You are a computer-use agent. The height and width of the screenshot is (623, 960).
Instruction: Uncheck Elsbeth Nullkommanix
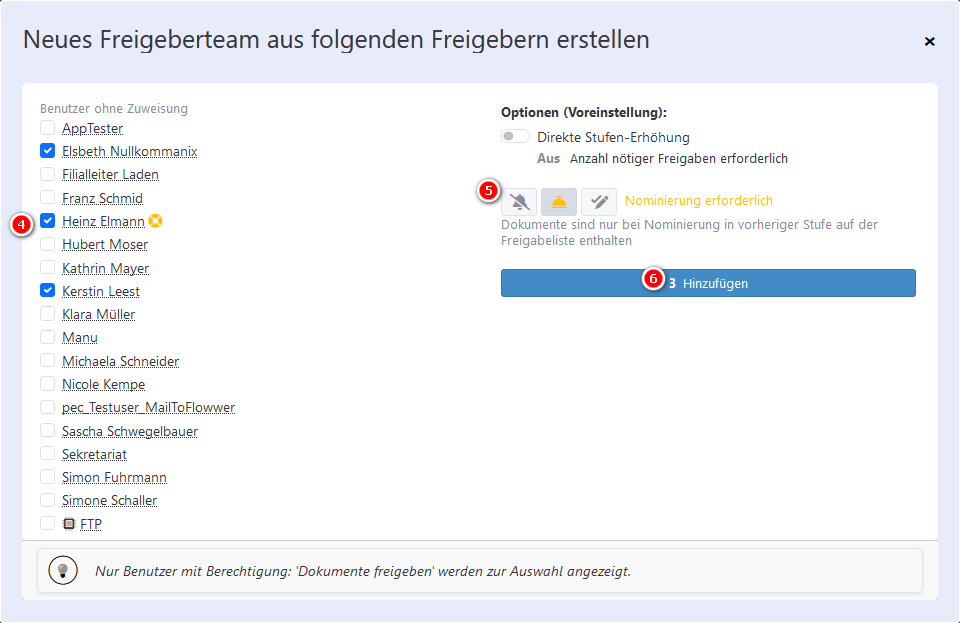coord(47,151)
